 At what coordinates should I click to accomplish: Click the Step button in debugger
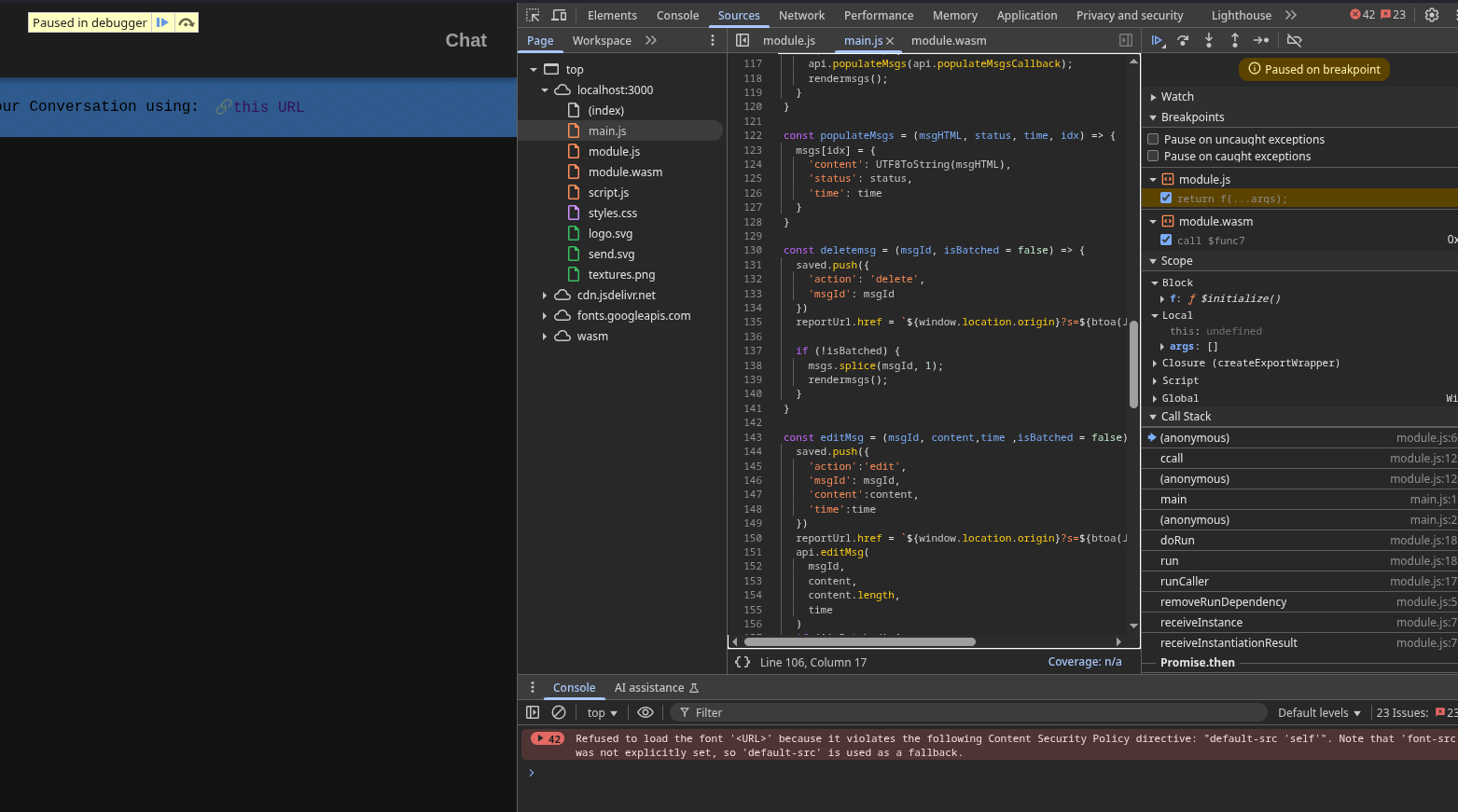point(1261,40)
